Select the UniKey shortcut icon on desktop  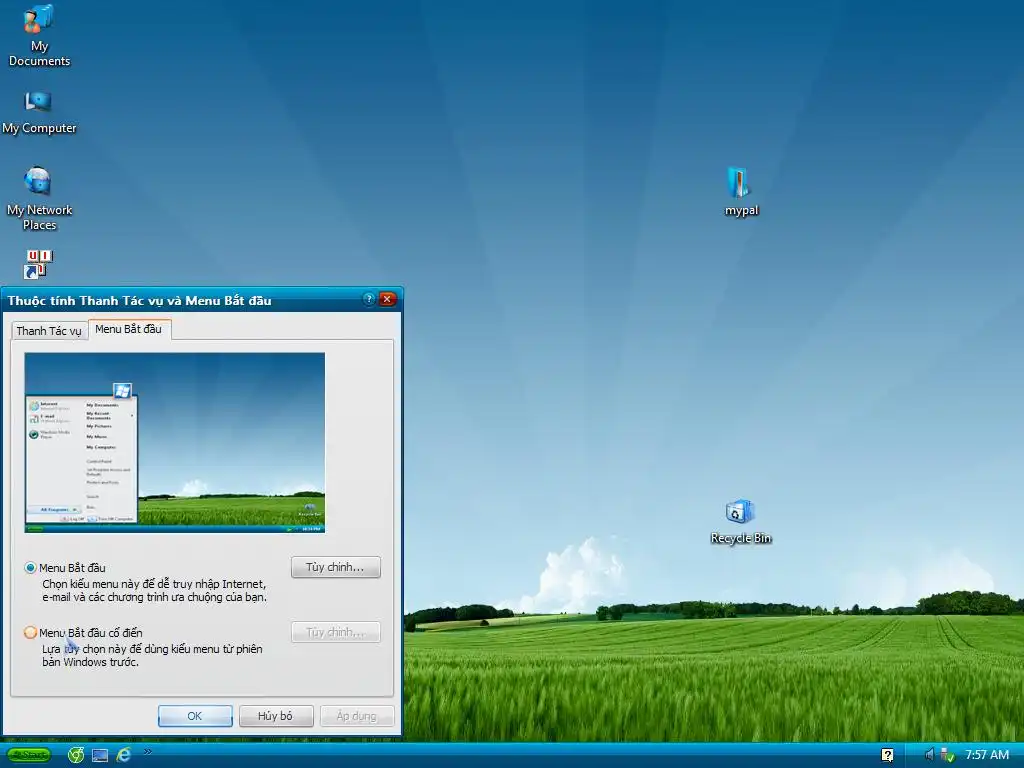[x=39, y=264]
